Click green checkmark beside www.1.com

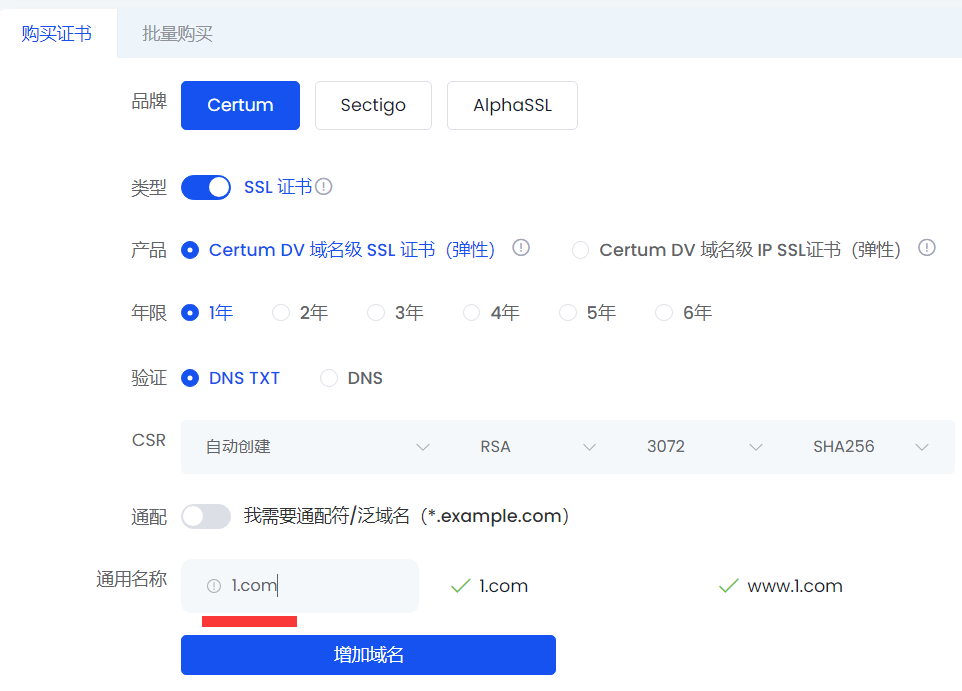pyautogui.click(x=728, y=586)
